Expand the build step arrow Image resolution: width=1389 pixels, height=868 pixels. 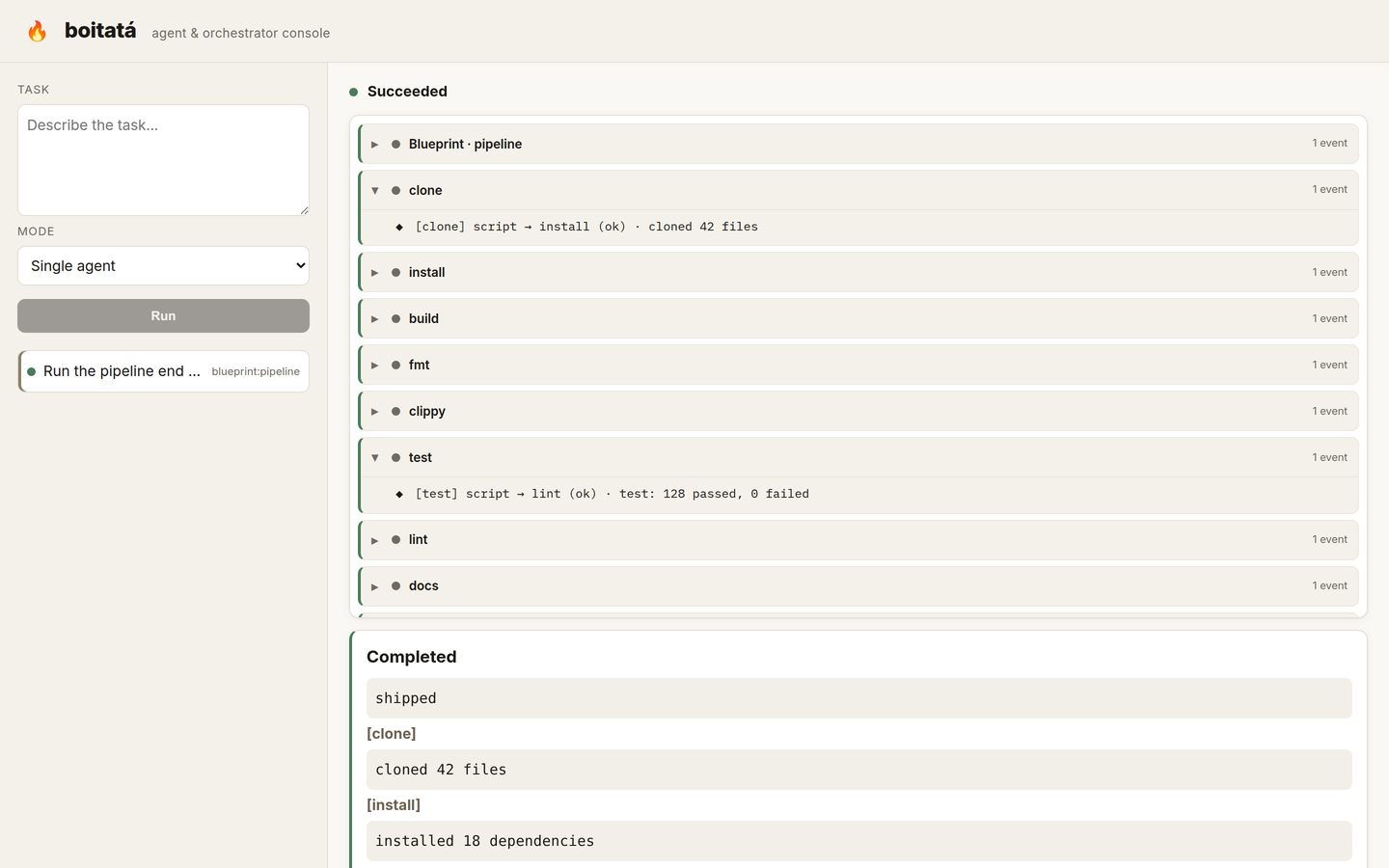coord(375,319)
